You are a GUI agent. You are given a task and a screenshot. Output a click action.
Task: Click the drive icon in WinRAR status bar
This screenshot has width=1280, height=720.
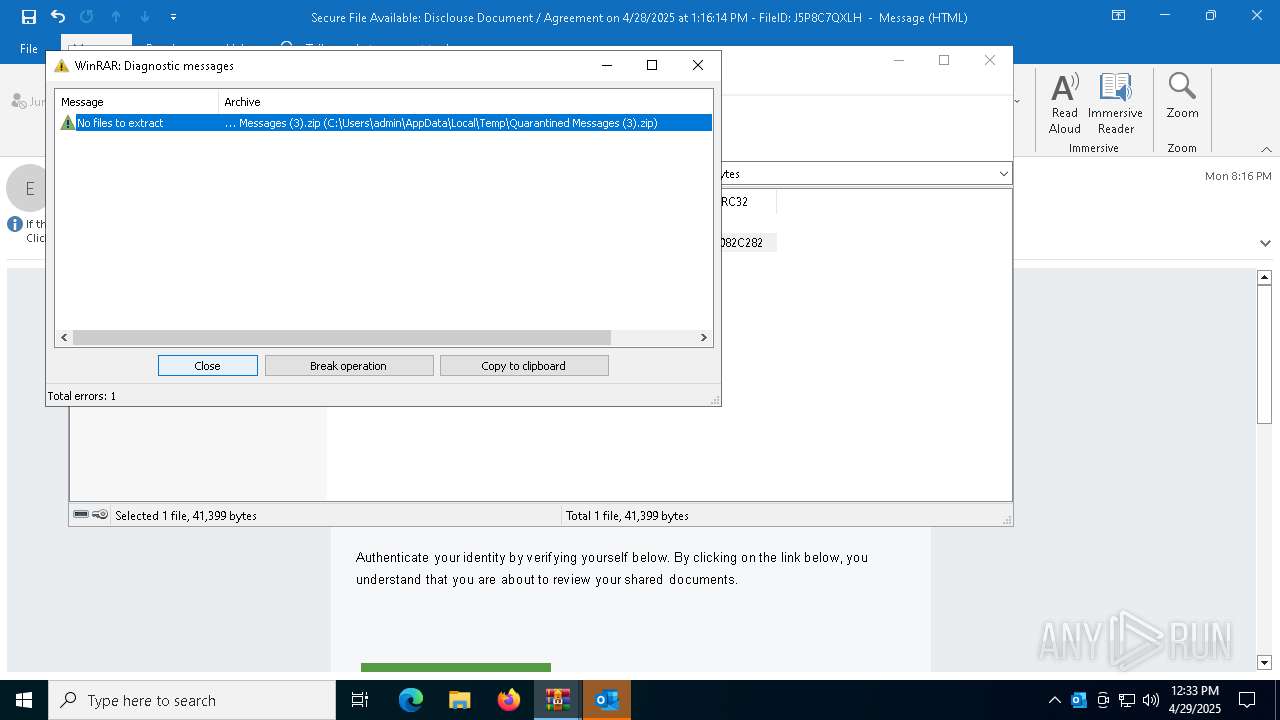(x=81, y=515)
